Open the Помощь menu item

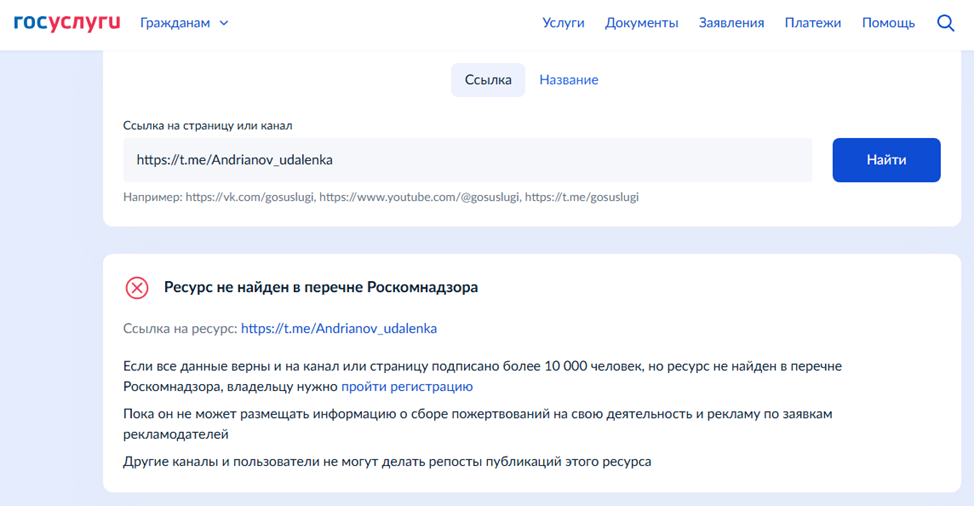click(x=888, y=23)
